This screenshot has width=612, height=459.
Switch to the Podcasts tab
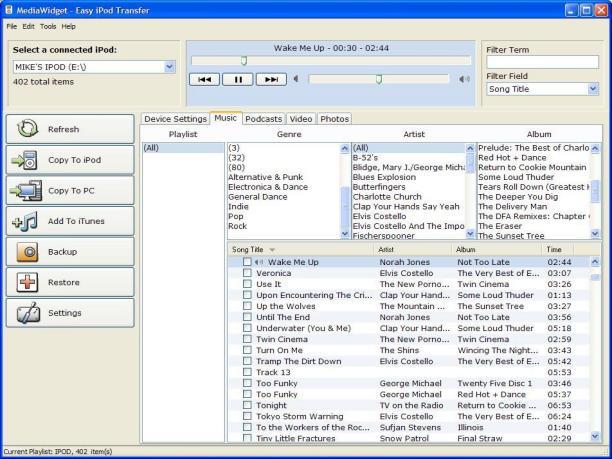(x=263, y=119)
